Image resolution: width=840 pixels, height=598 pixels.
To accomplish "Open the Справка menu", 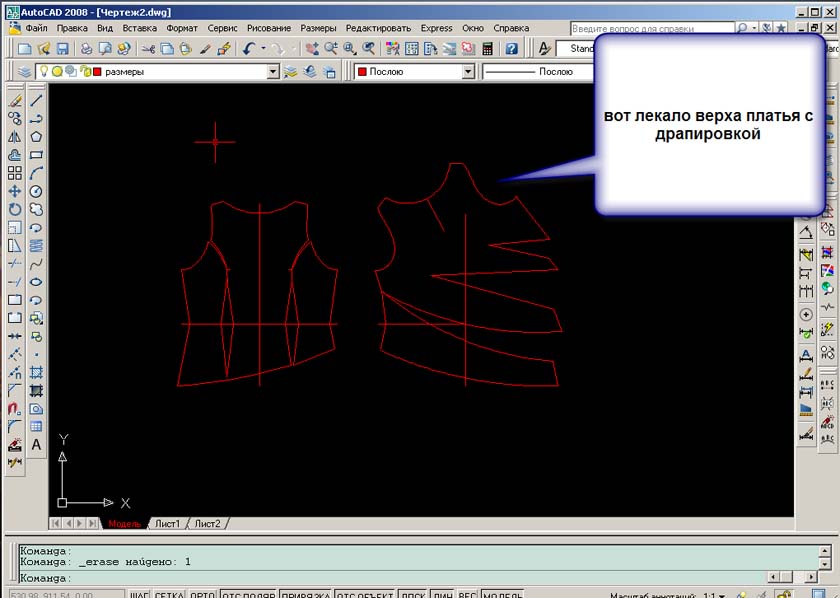I will point(511,28).
